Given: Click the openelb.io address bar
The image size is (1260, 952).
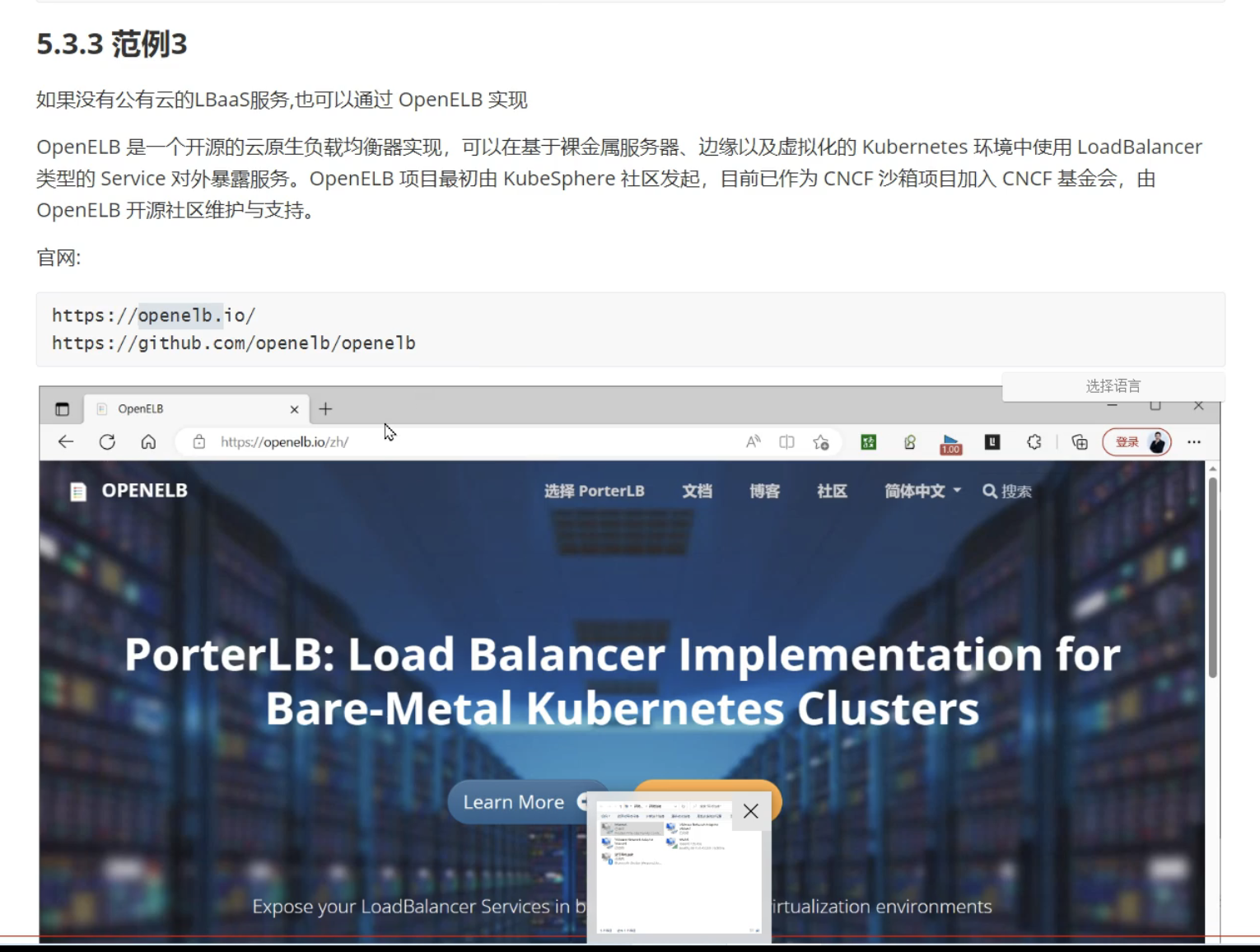Looking at the screenshot, I should click(x=461, y=442).
